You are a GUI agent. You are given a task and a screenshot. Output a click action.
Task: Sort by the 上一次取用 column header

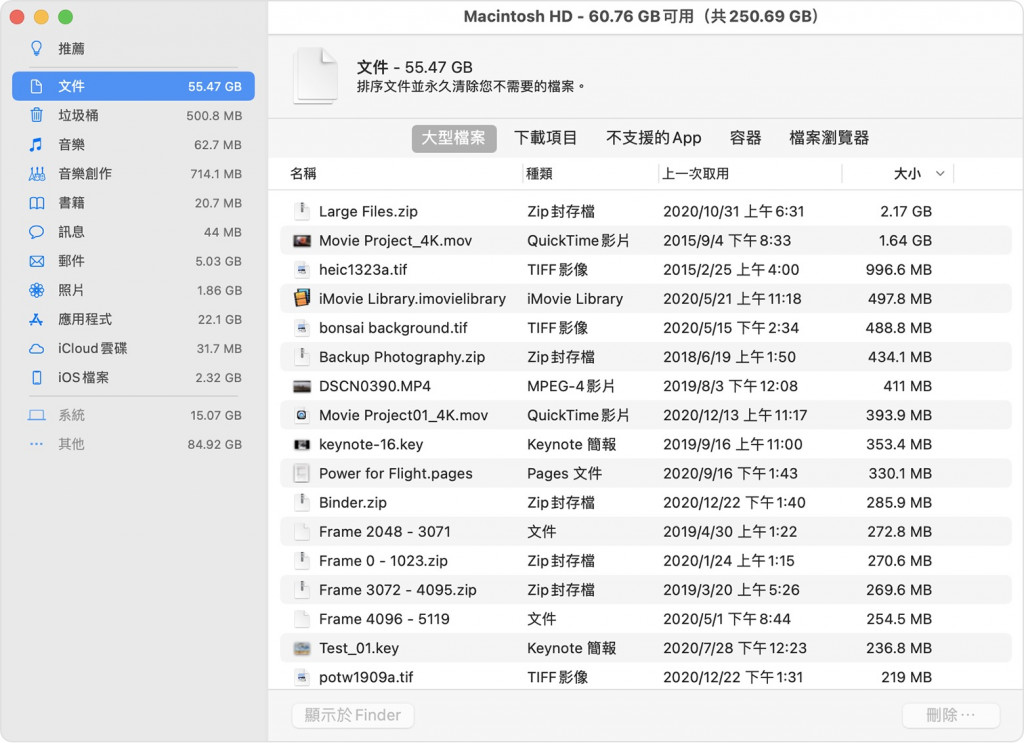[696, 174]
